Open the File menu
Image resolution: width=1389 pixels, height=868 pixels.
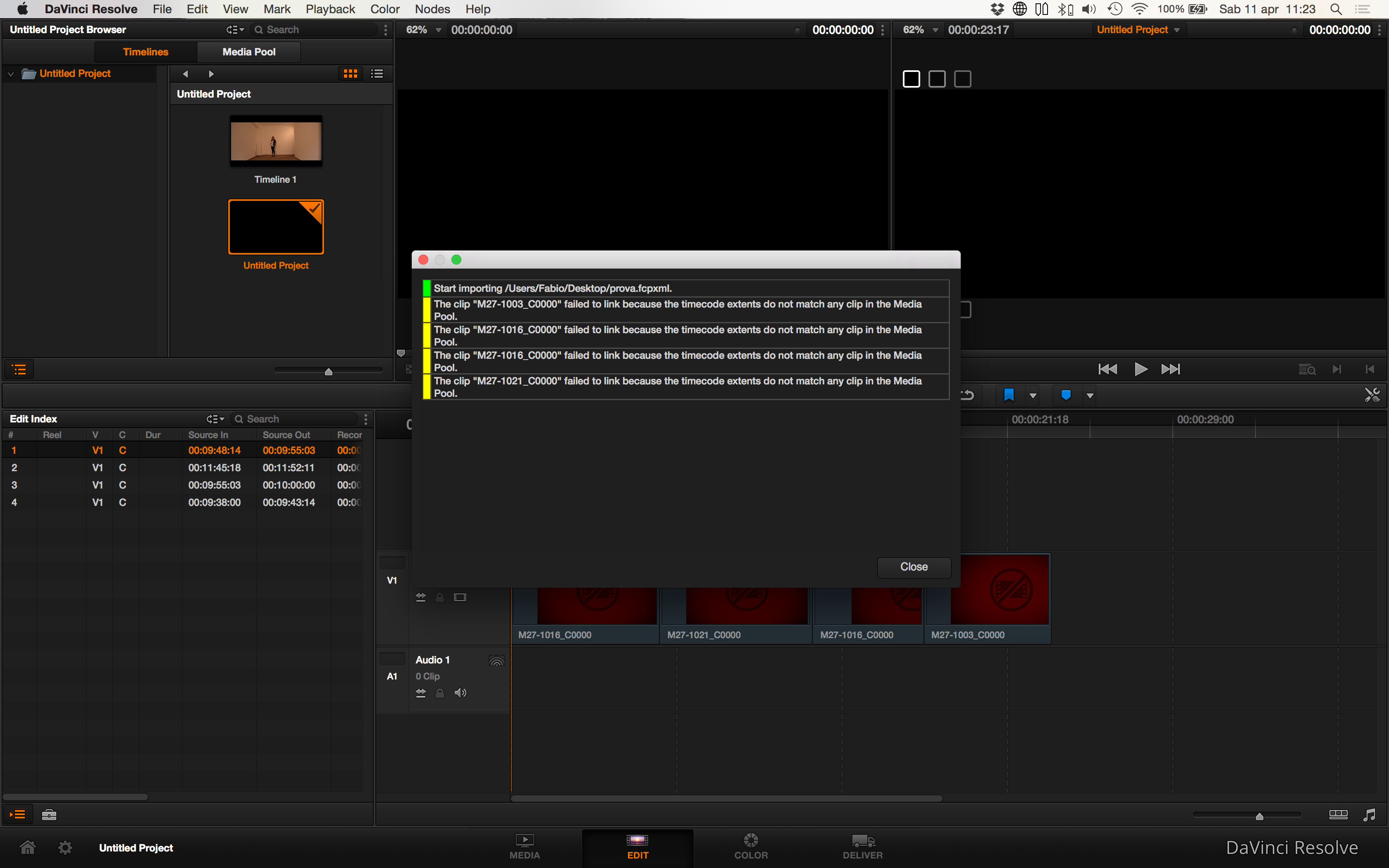[x=162, y=9]
